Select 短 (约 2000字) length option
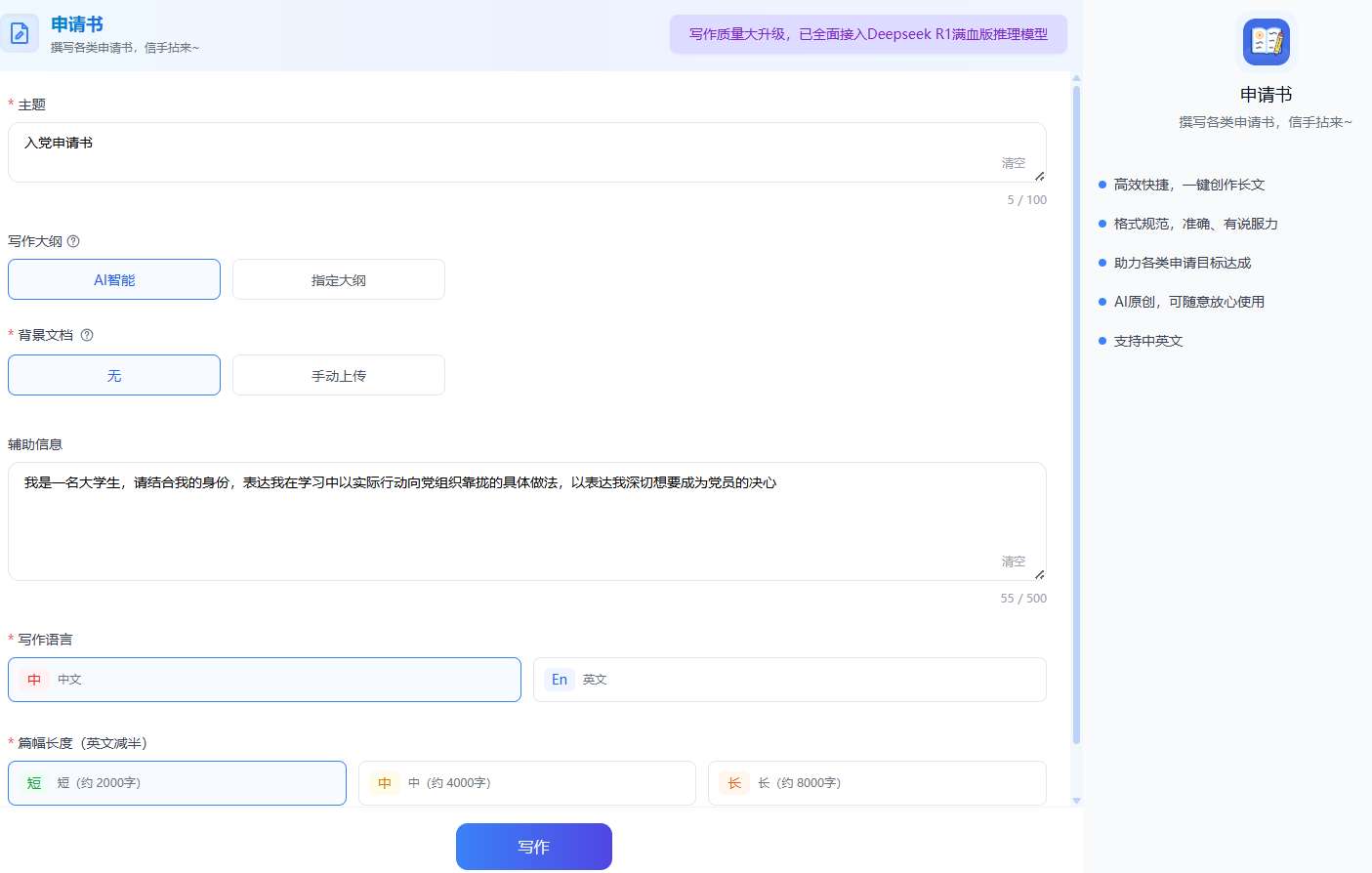This screenshot has width=1372, height=873. pos(177,783)
